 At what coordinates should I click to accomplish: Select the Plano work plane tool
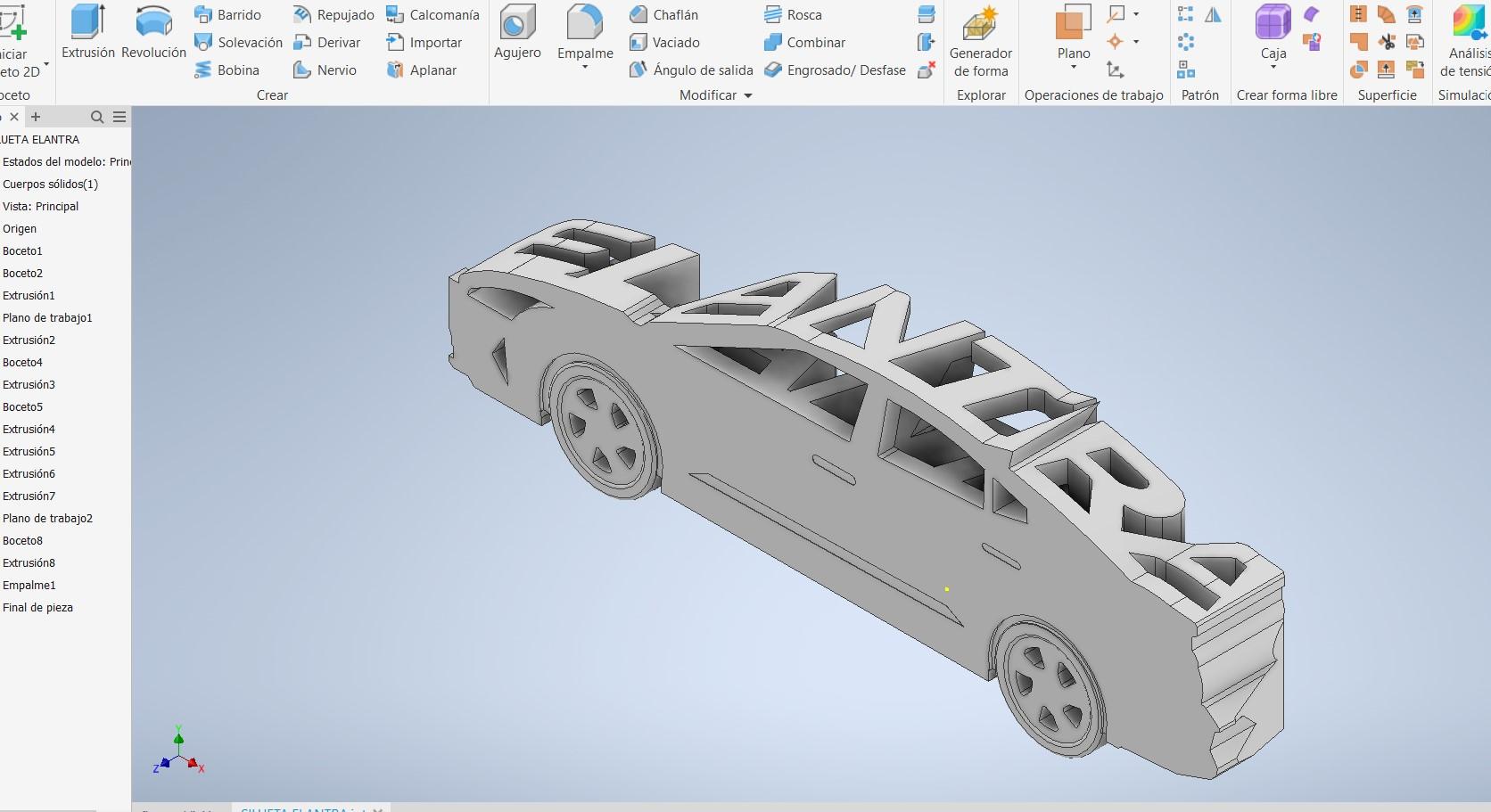pyautogui.click(x=1074, y=32)
